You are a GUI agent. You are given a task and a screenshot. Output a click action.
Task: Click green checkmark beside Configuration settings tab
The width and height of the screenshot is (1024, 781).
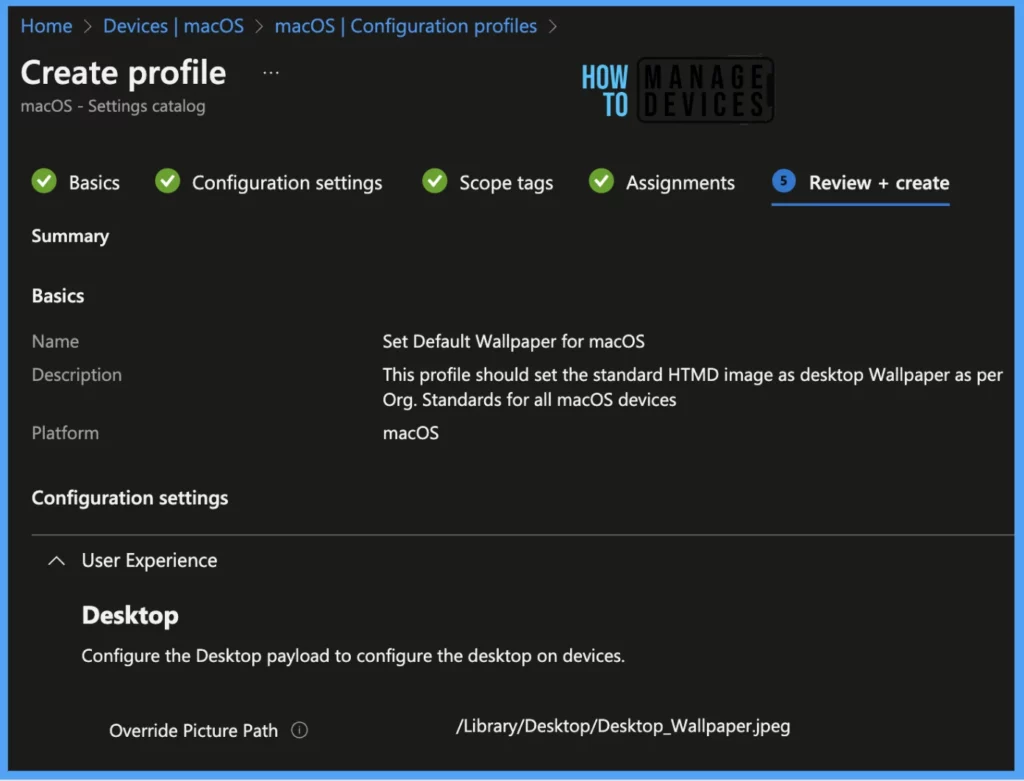pyautogui.click(x=167, y=181)
